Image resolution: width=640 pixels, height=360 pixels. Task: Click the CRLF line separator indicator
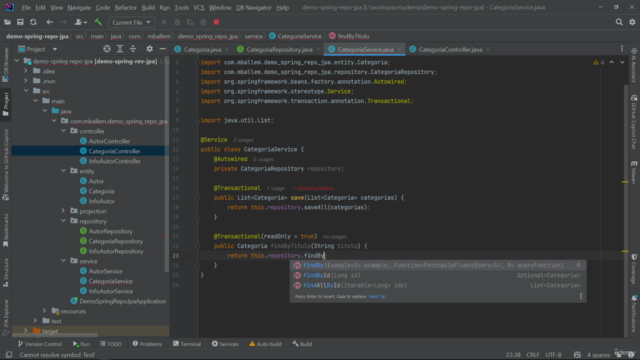point(533,355)
